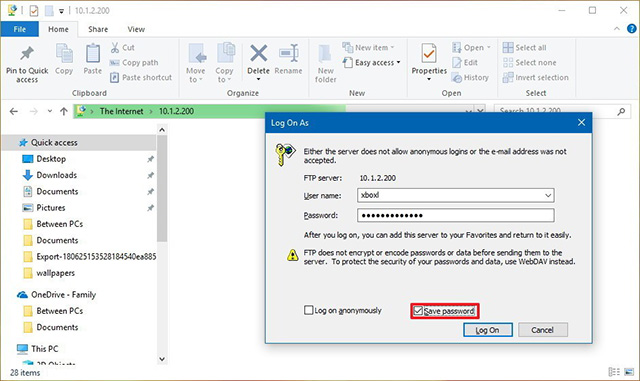Enable the Log on anonymously checkbox
The width and height of the screenshot is (640, 381).
(309, 310)
